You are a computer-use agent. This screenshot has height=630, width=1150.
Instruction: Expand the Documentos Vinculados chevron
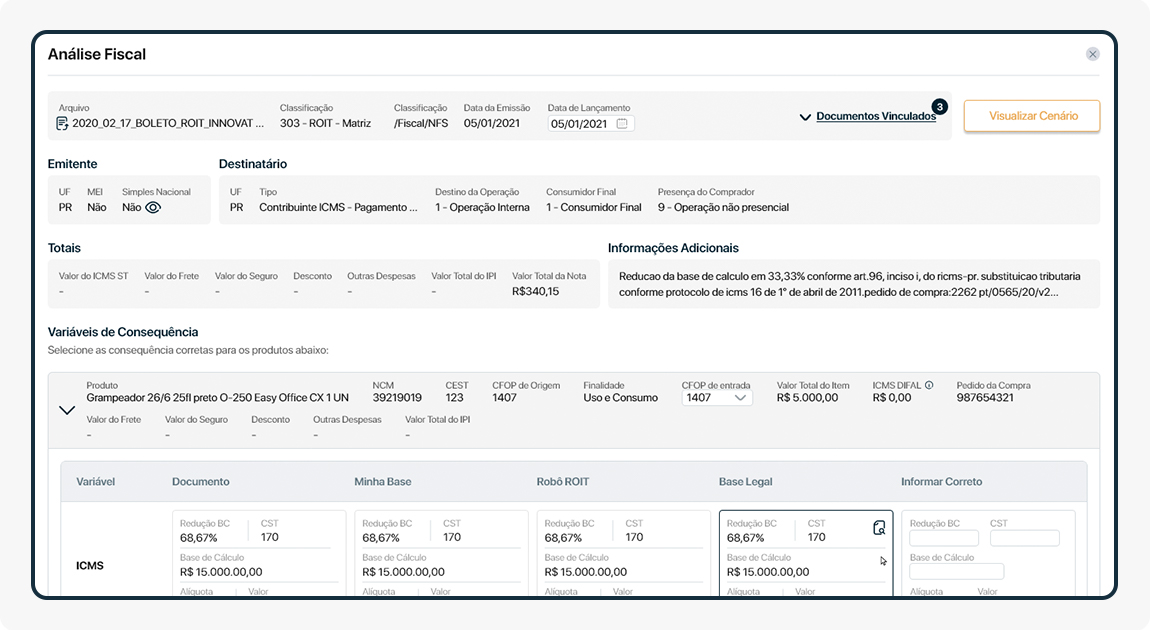point(805,117)
